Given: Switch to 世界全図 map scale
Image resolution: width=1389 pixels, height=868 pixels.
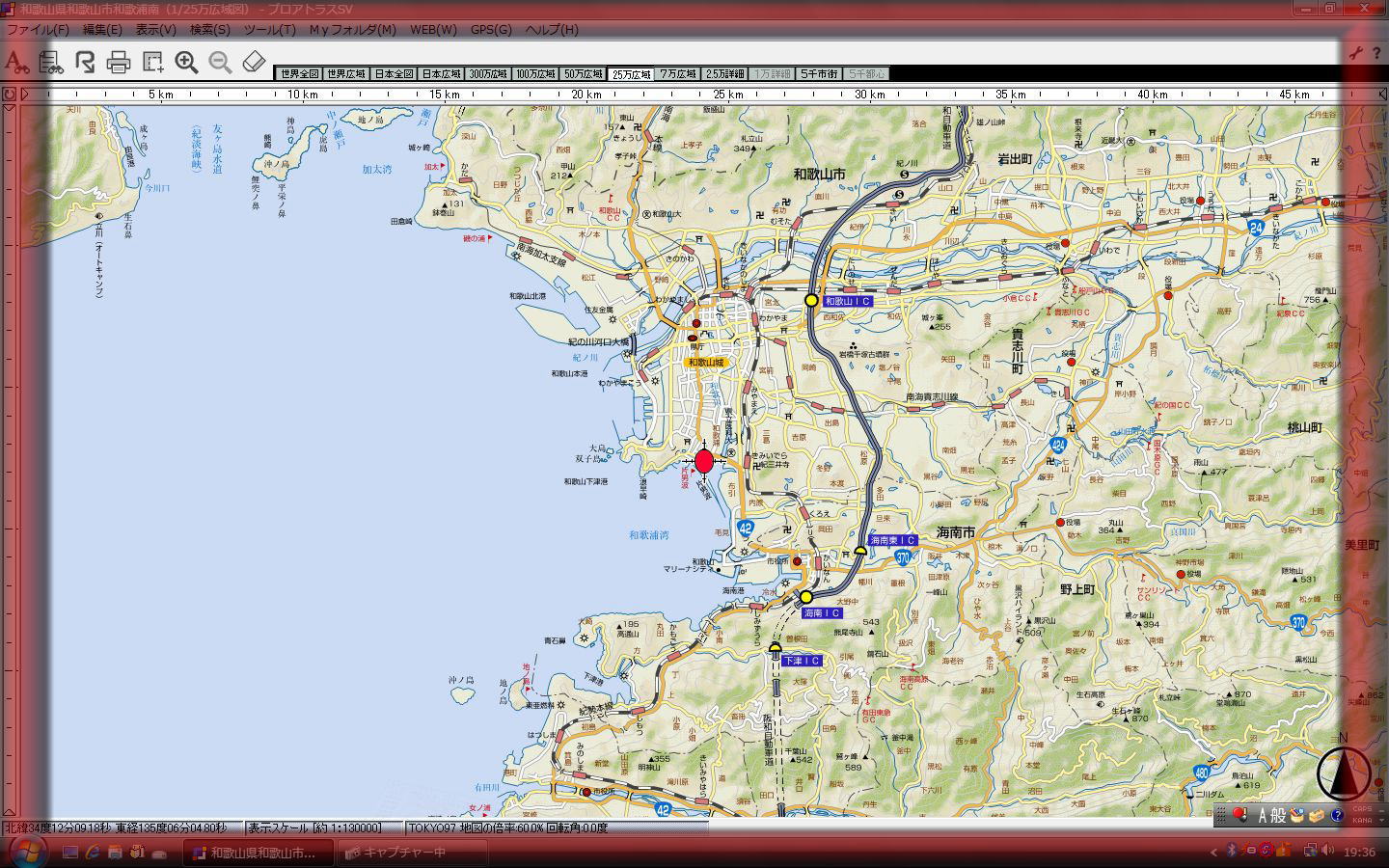Looking at the screenshot, I should (298, 74).
